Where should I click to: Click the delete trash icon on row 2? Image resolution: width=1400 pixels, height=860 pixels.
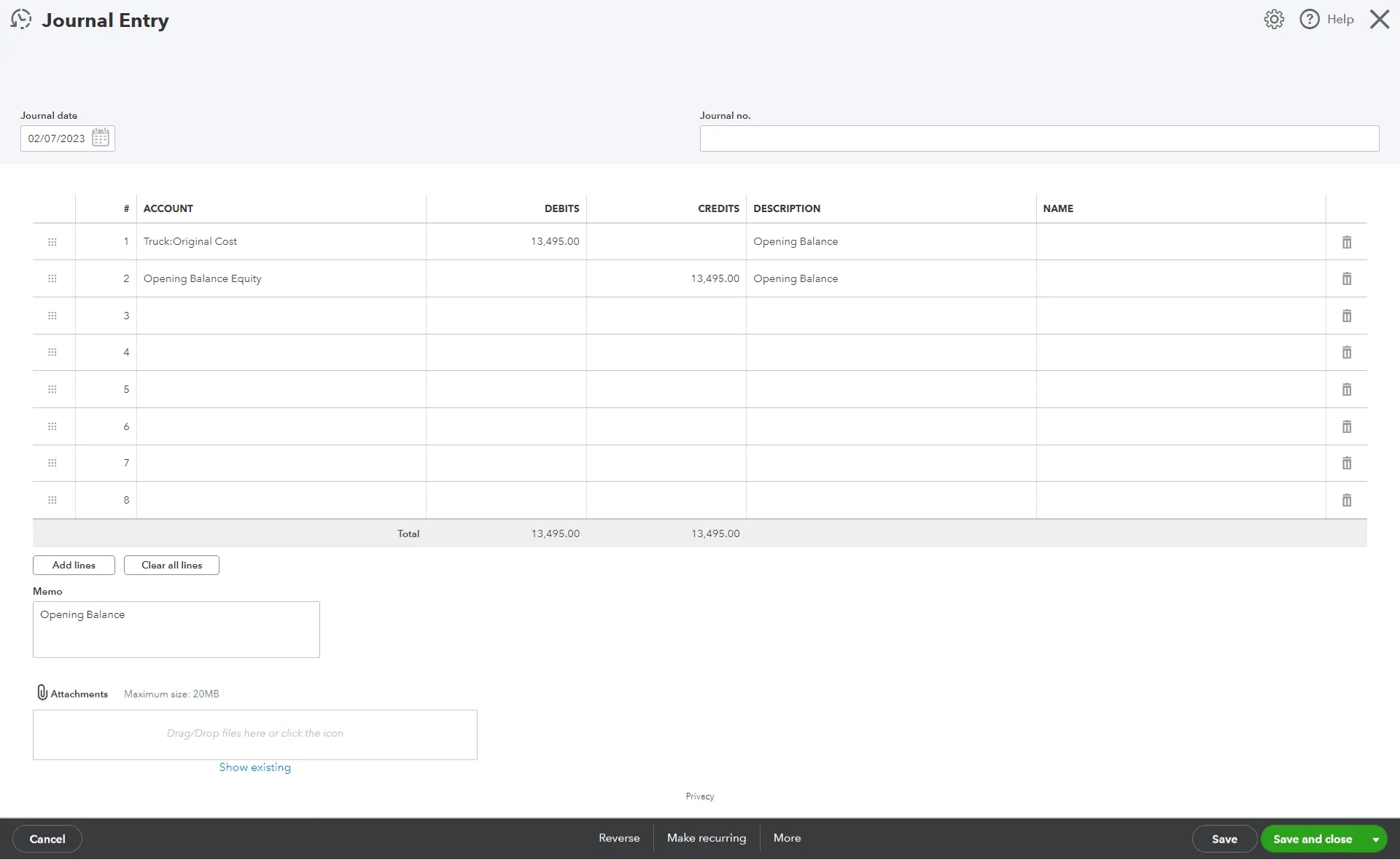(1347, 278)
